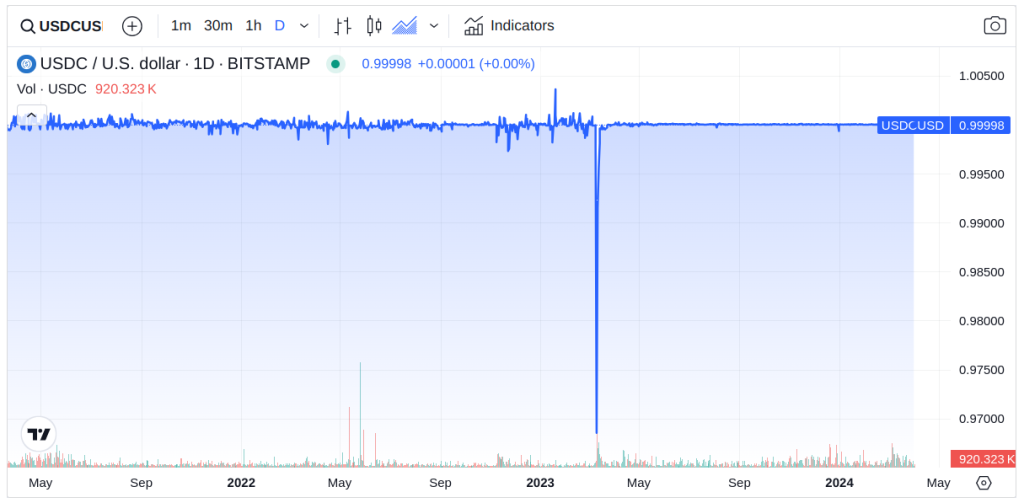Click the 0.98500 price scale label
1024x503 pixels.
click(982, 272)
